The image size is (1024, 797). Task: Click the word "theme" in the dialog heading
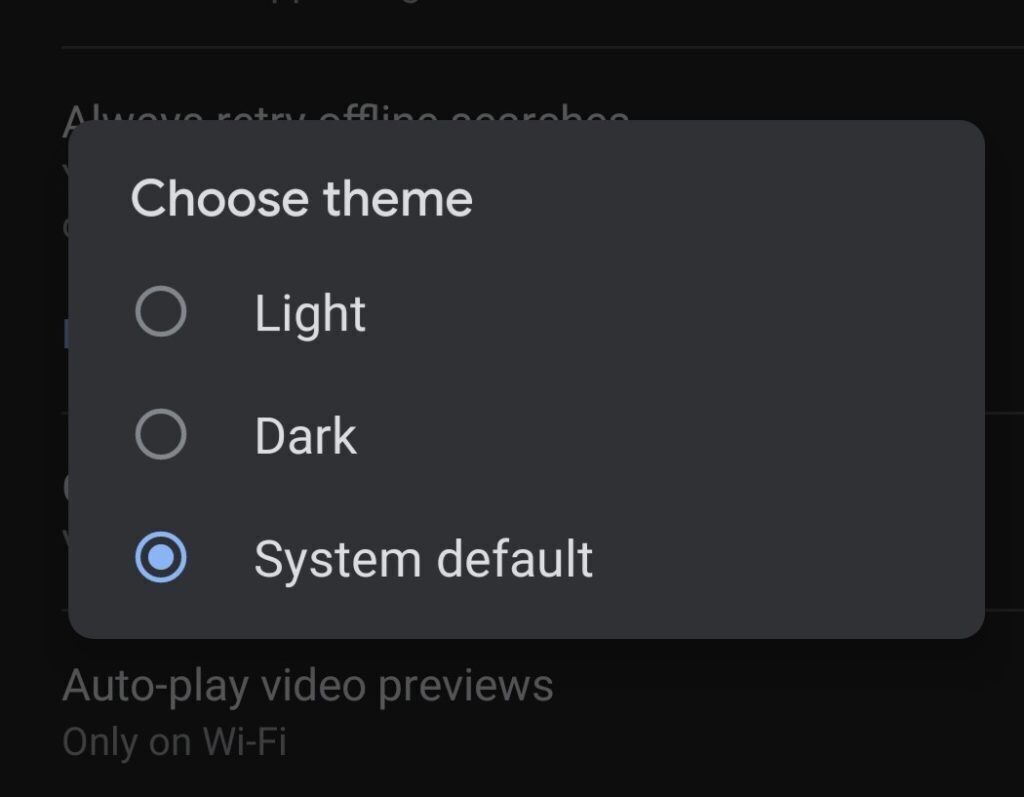[398, 198]
